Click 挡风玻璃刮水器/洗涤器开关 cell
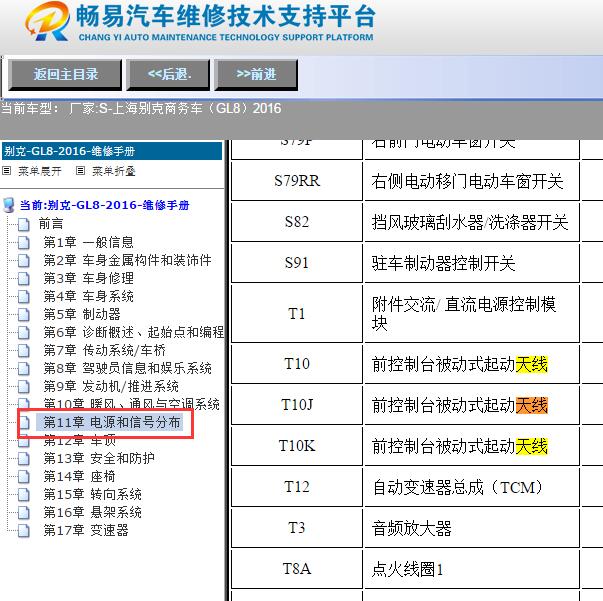 pos(472,222)
